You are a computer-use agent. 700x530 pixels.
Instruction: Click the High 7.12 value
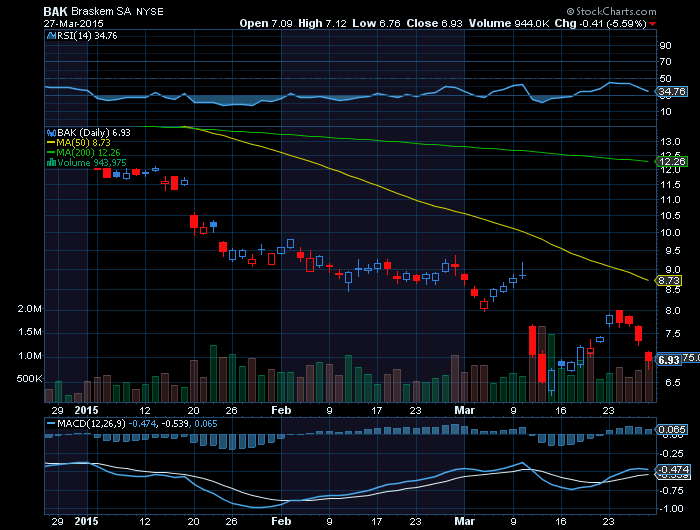[x=322, y=23]
